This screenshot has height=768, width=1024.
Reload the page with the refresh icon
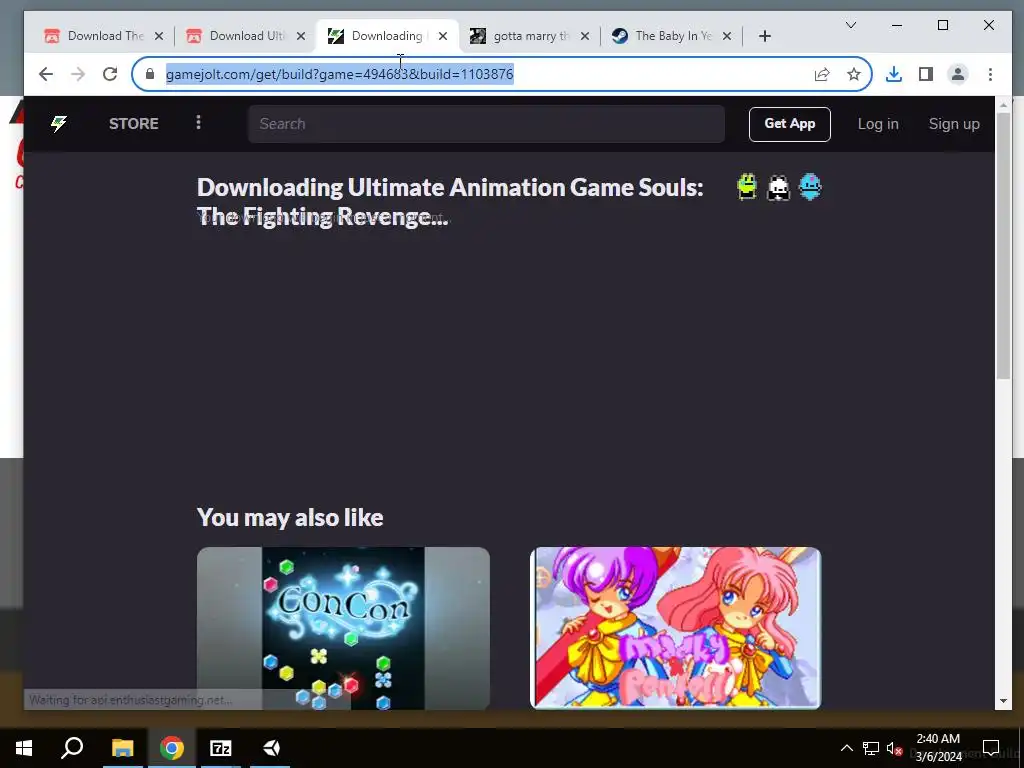pyautogui.click(x=110, y=74)
